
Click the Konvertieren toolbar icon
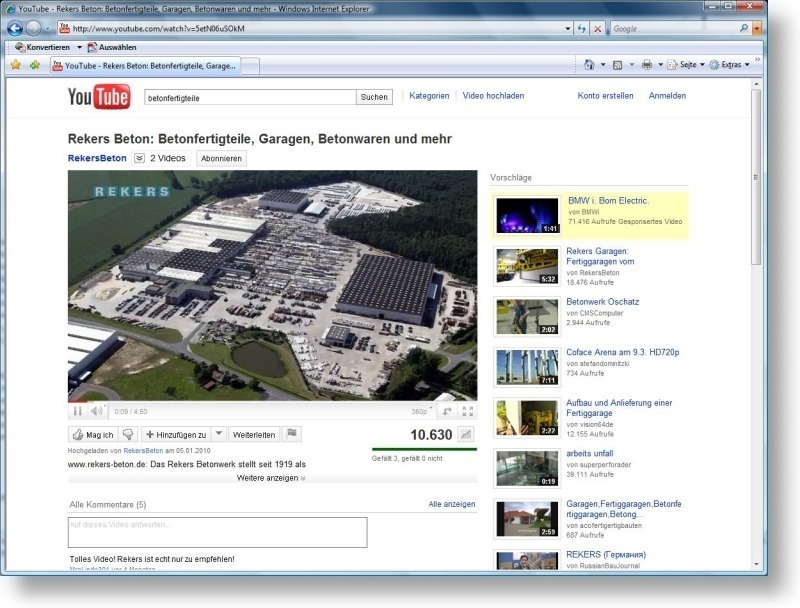click(20, 47)
